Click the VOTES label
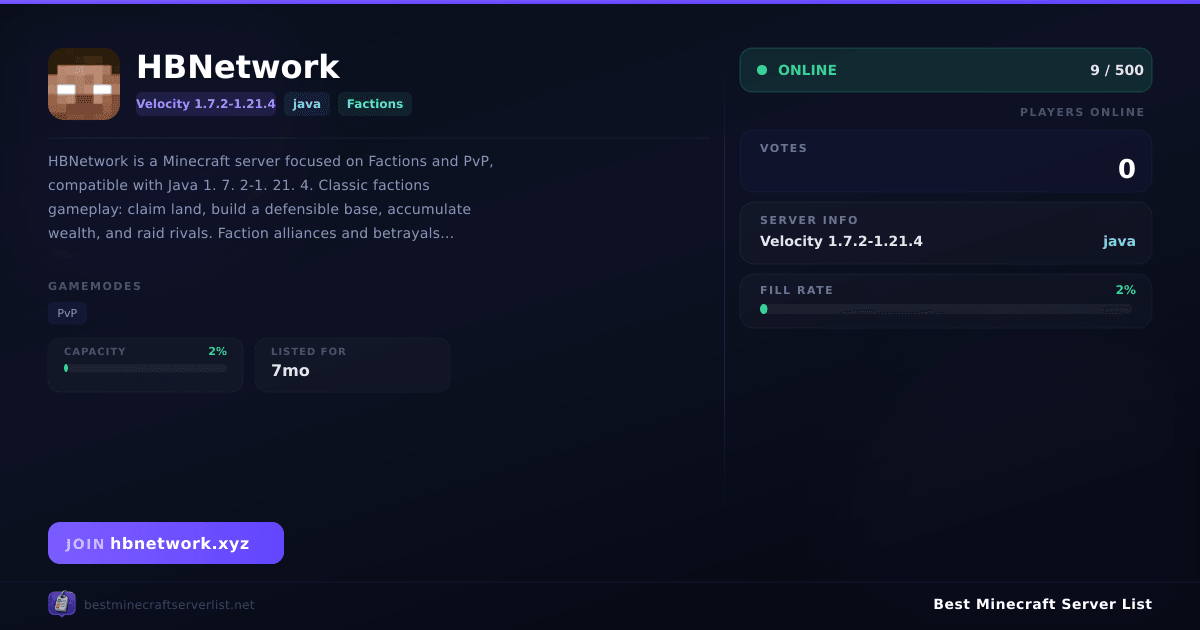The image size is (1200, 630). [783, 148]
